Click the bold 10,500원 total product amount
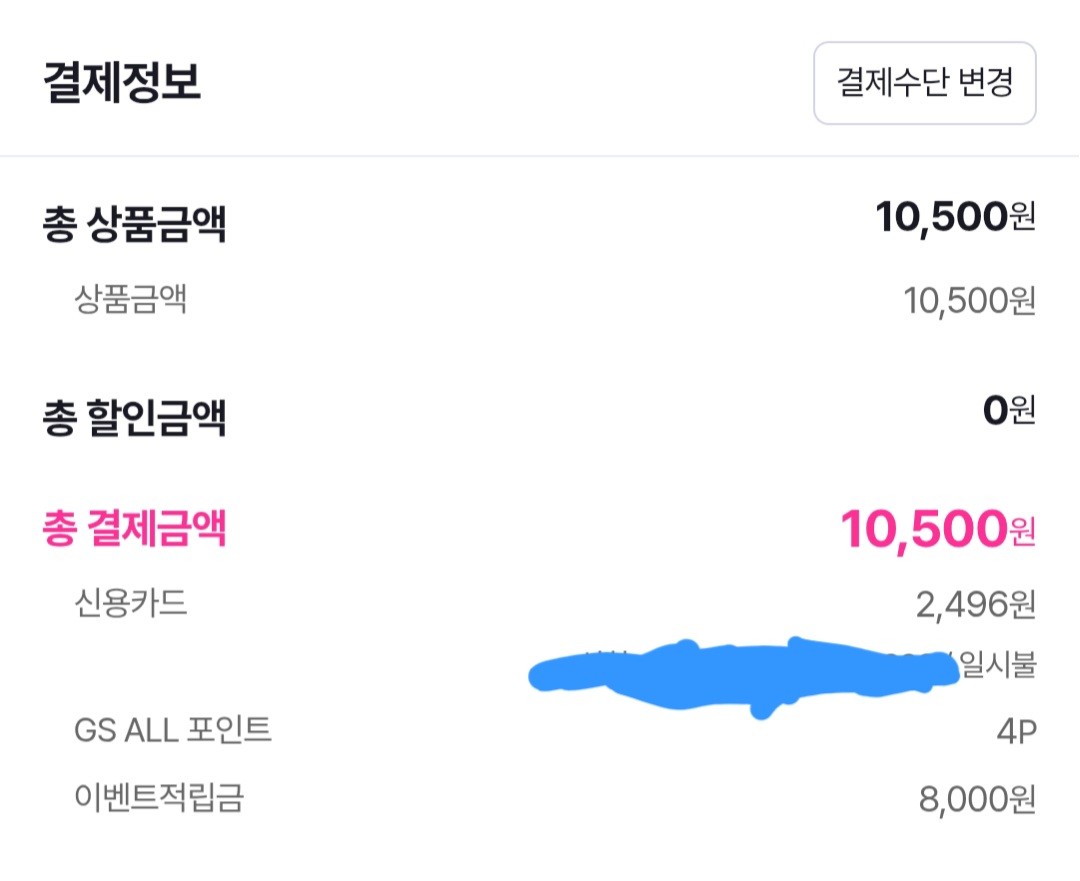This screenshot has height=881, width=1080. (954, 216)
